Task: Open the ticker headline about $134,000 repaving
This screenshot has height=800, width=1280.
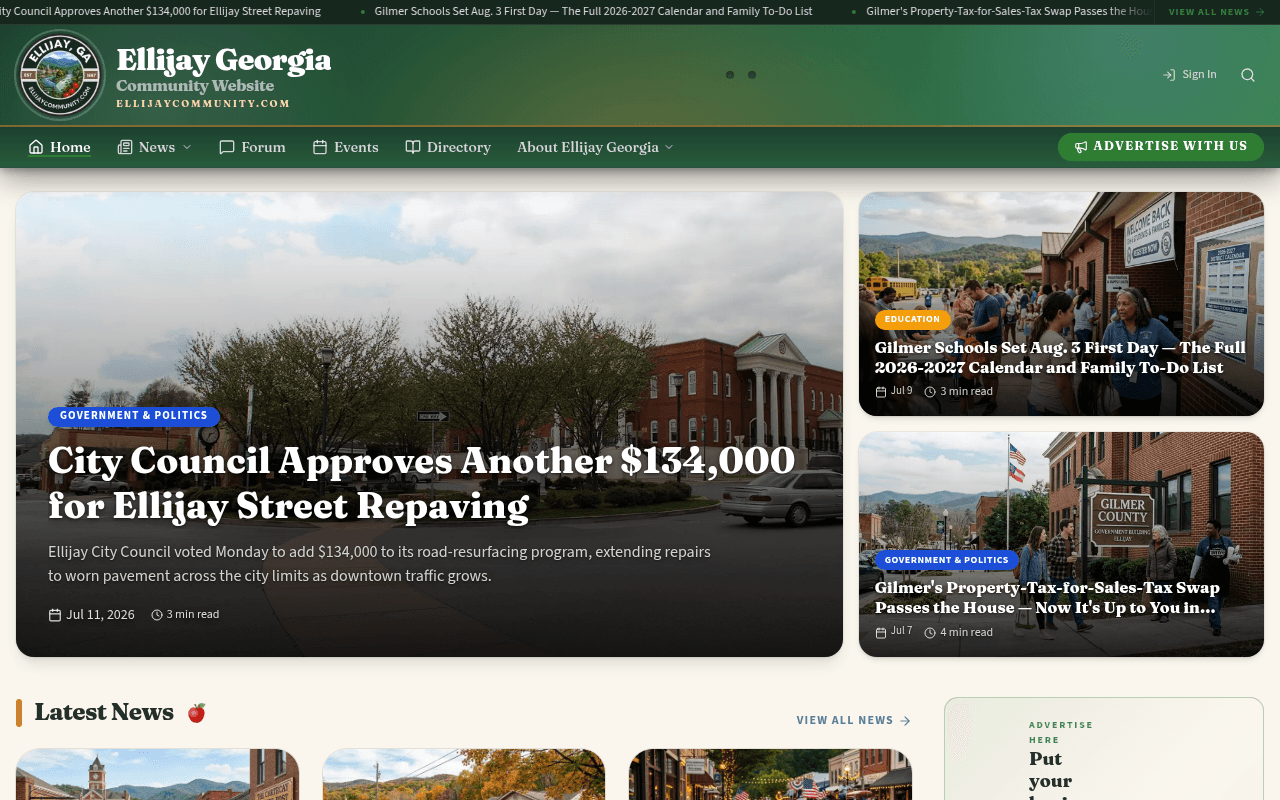Action: pos(160,12)
